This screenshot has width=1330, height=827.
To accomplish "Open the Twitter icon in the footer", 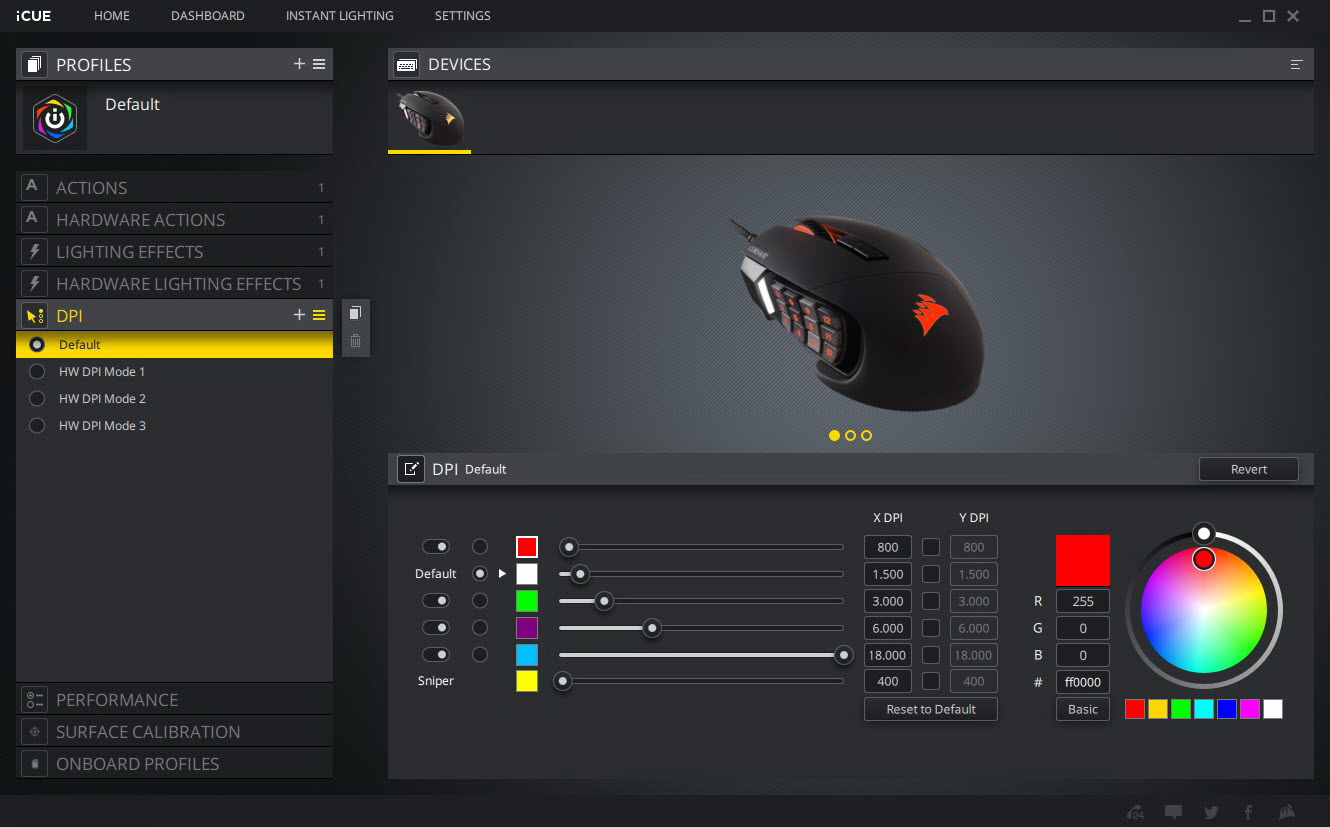I will click(1212, 812).
